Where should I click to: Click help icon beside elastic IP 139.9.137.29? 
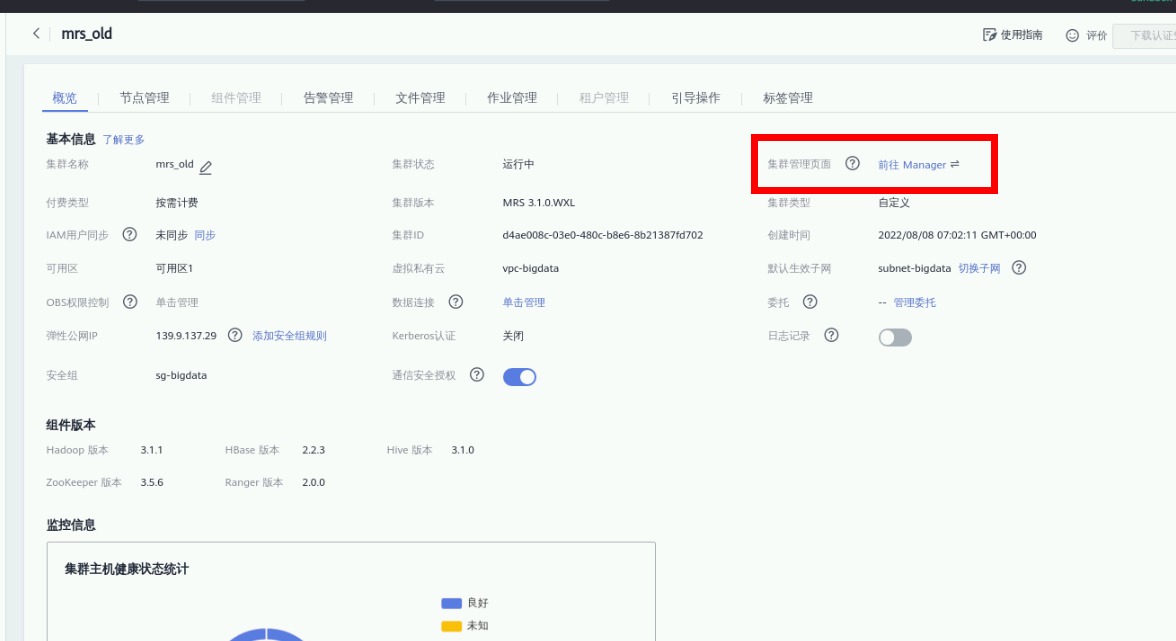[235, 335]
